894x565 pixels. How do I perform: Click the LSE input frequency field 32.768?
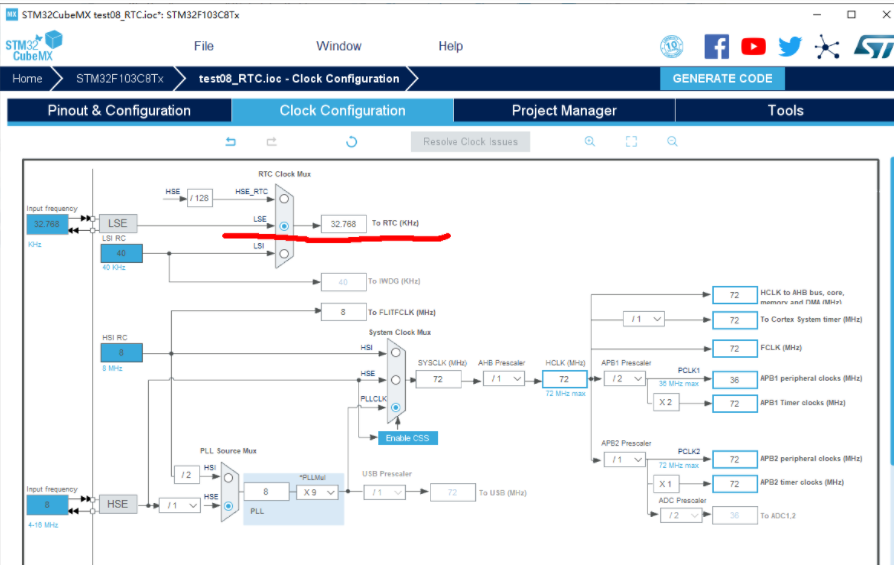(47, 224)
